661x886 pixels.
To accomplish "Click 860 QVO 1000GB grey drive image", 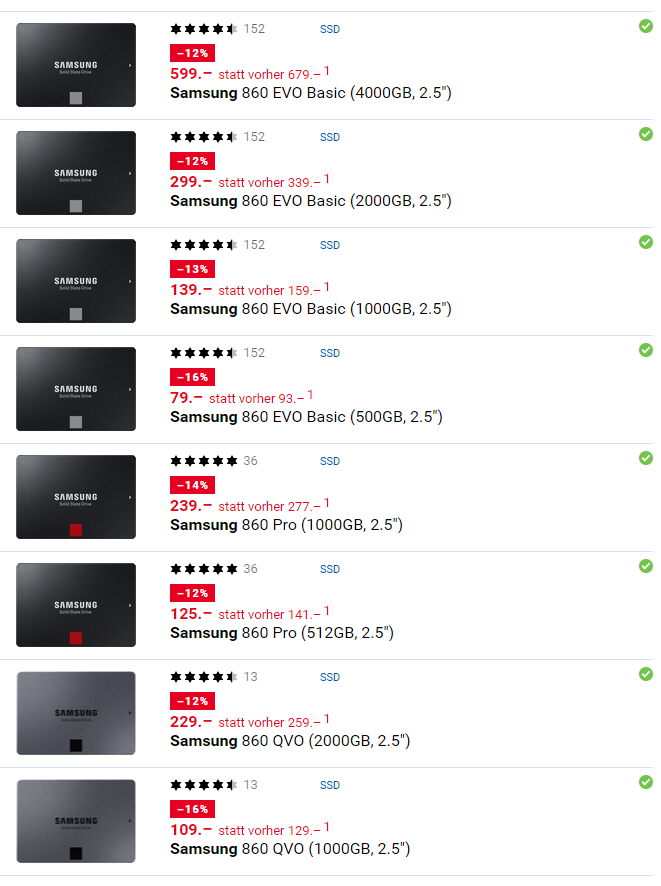I will coord(76,821).
